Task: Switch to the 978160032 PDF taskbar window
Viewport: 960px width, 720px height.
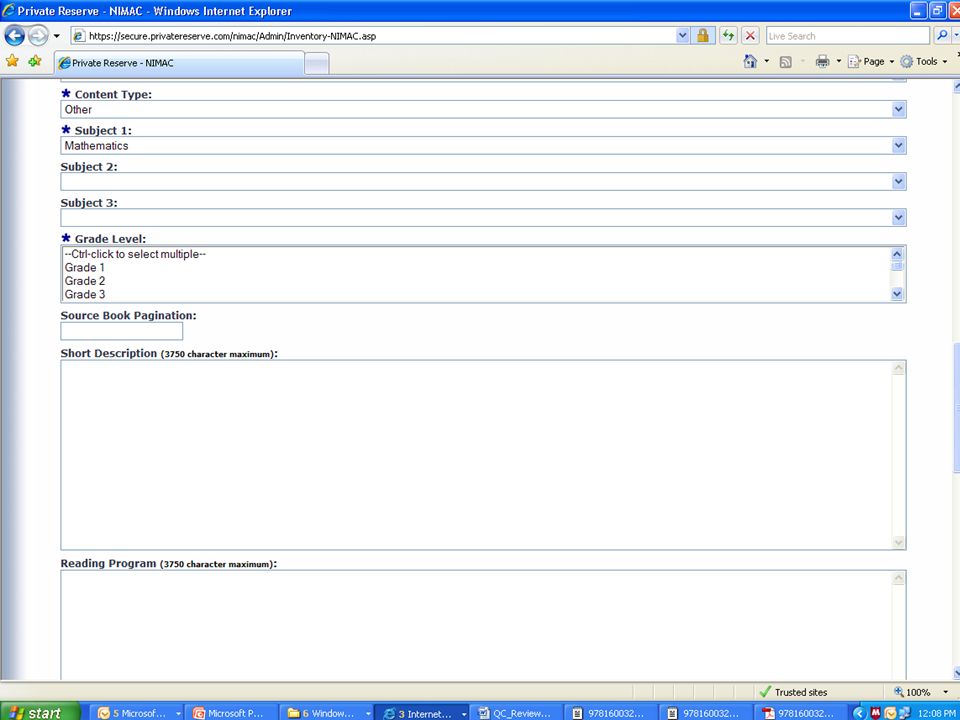Action: [x=800, y=713]
